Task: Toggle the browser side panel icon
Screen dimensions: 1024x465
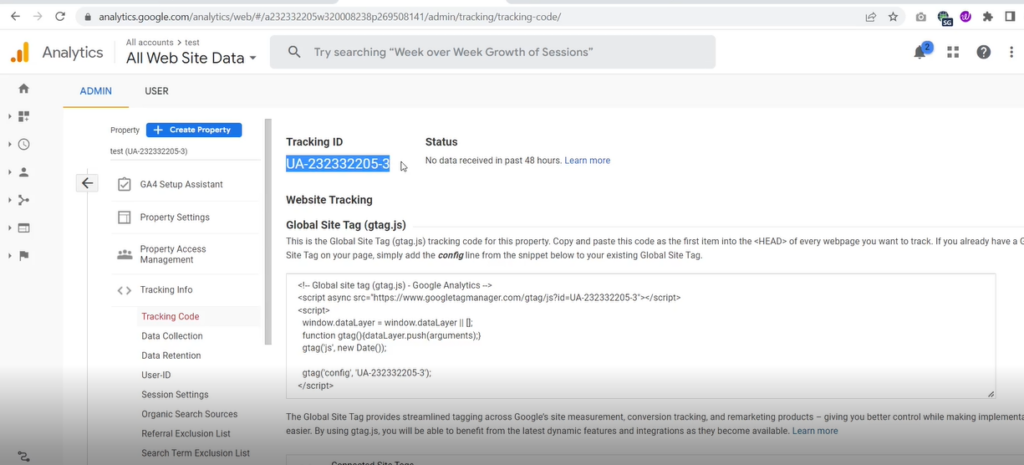Action: tap(1010, 17)
